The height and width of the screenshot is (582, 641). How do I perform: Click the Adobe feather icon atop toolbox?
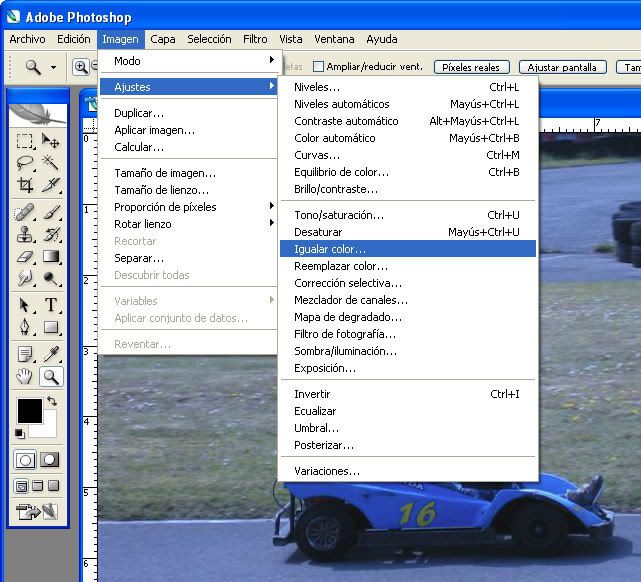click(x=38, y=115)
